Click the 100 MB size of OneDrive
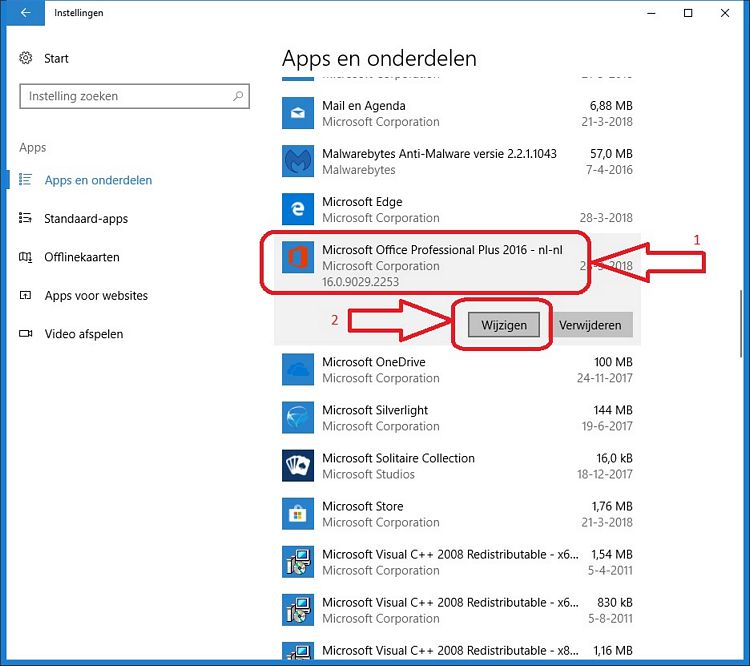The image size is (750, 666). click(x=613, y=362)
